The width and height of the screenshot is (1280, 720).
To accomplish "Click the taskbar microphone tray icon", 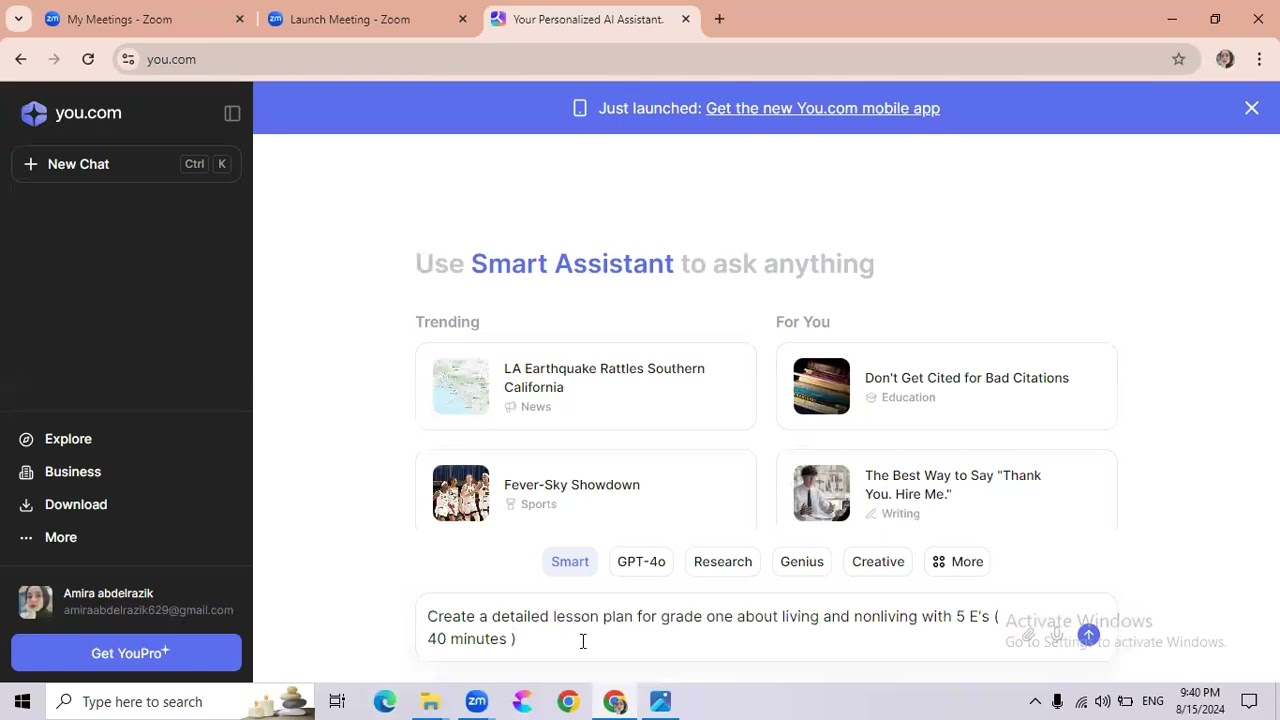I will (1058, 702).
